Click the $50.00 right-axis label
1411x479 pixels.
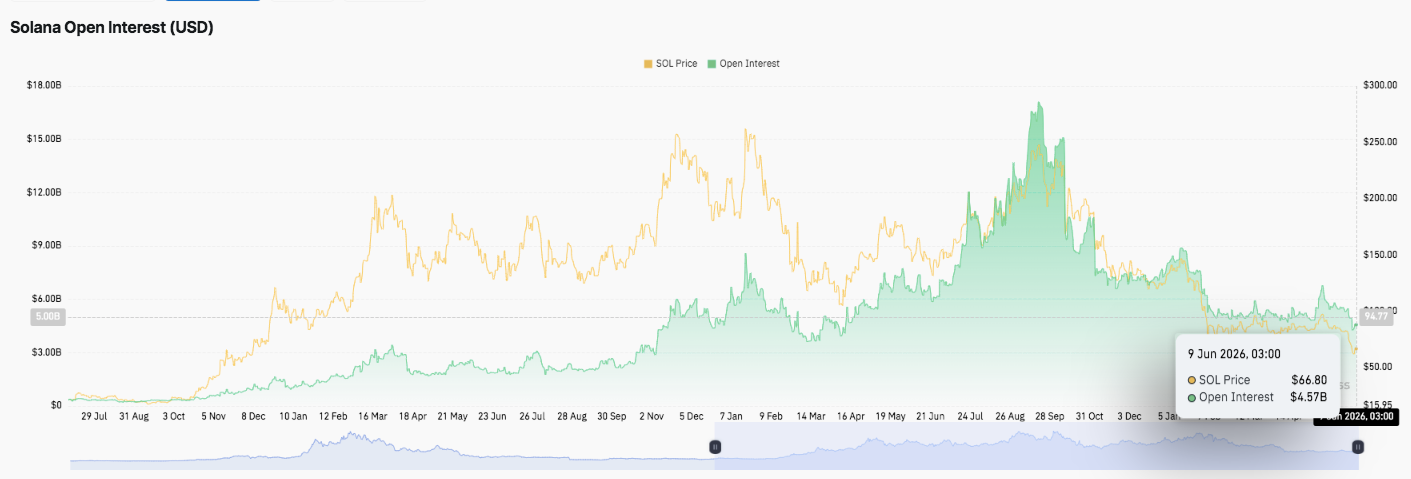tap(1378, 366)
